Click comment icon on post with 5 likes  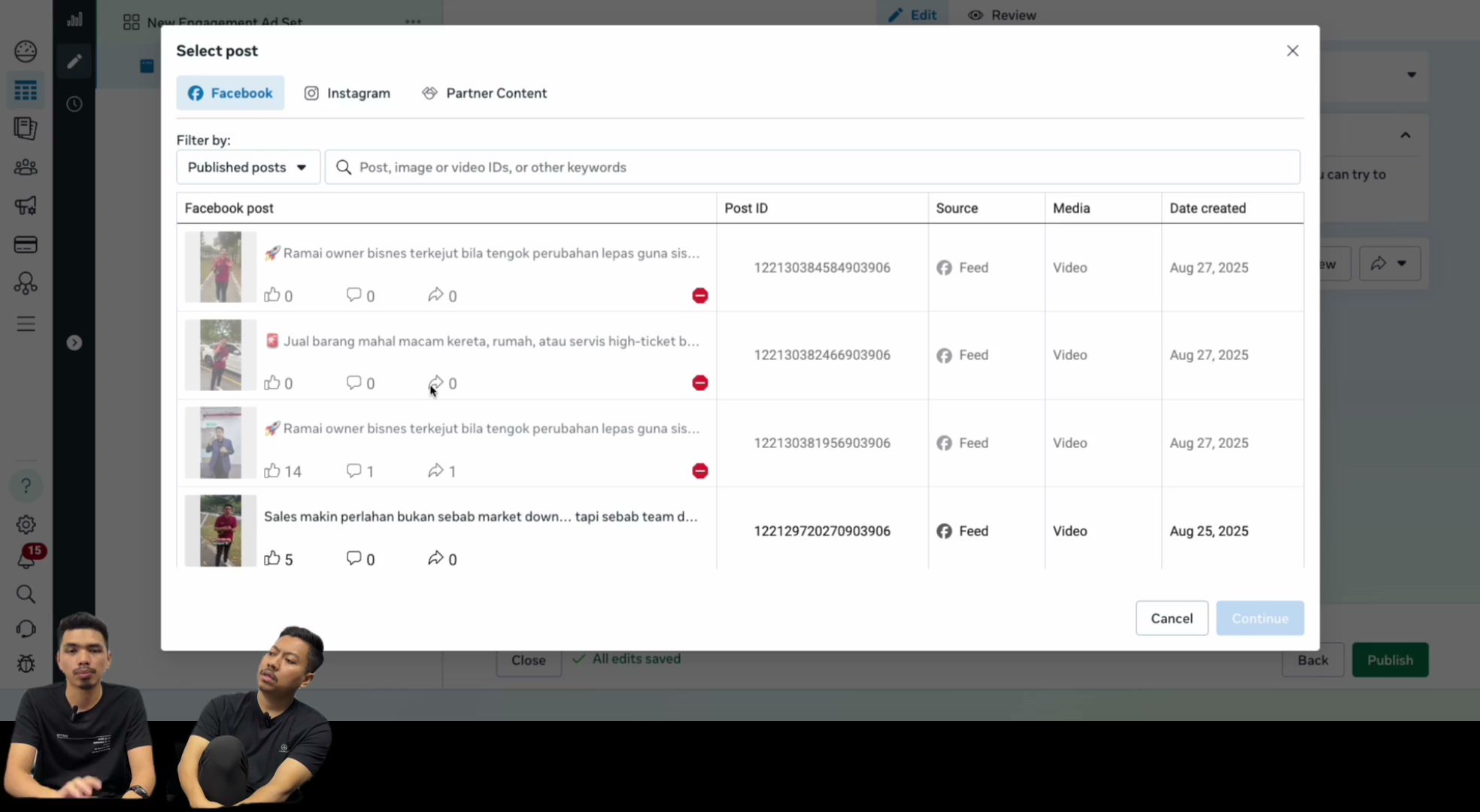[353, 558]
